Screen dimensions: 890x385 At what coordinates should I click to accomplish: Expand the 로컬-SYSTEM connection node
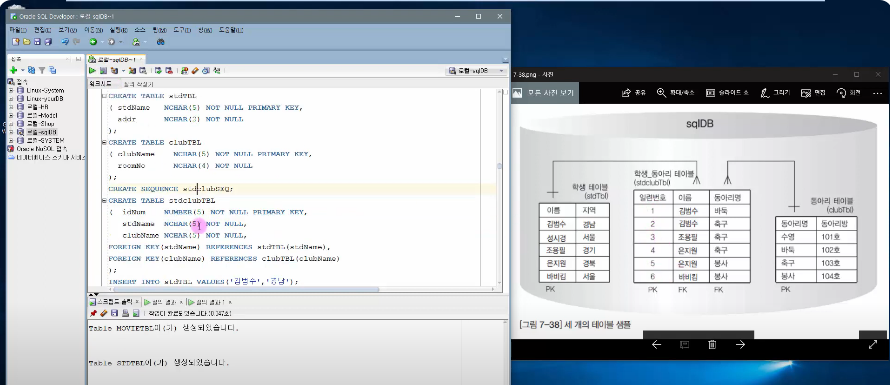(x=11, y=140)
